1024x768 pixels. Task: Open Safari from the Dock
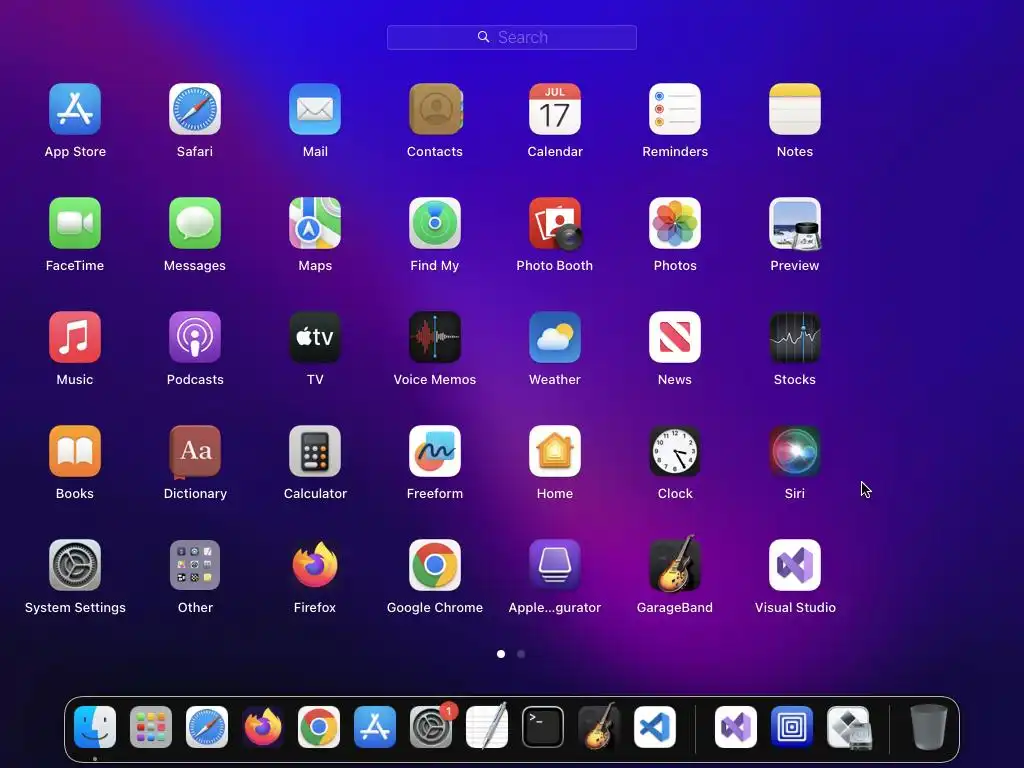207,727
